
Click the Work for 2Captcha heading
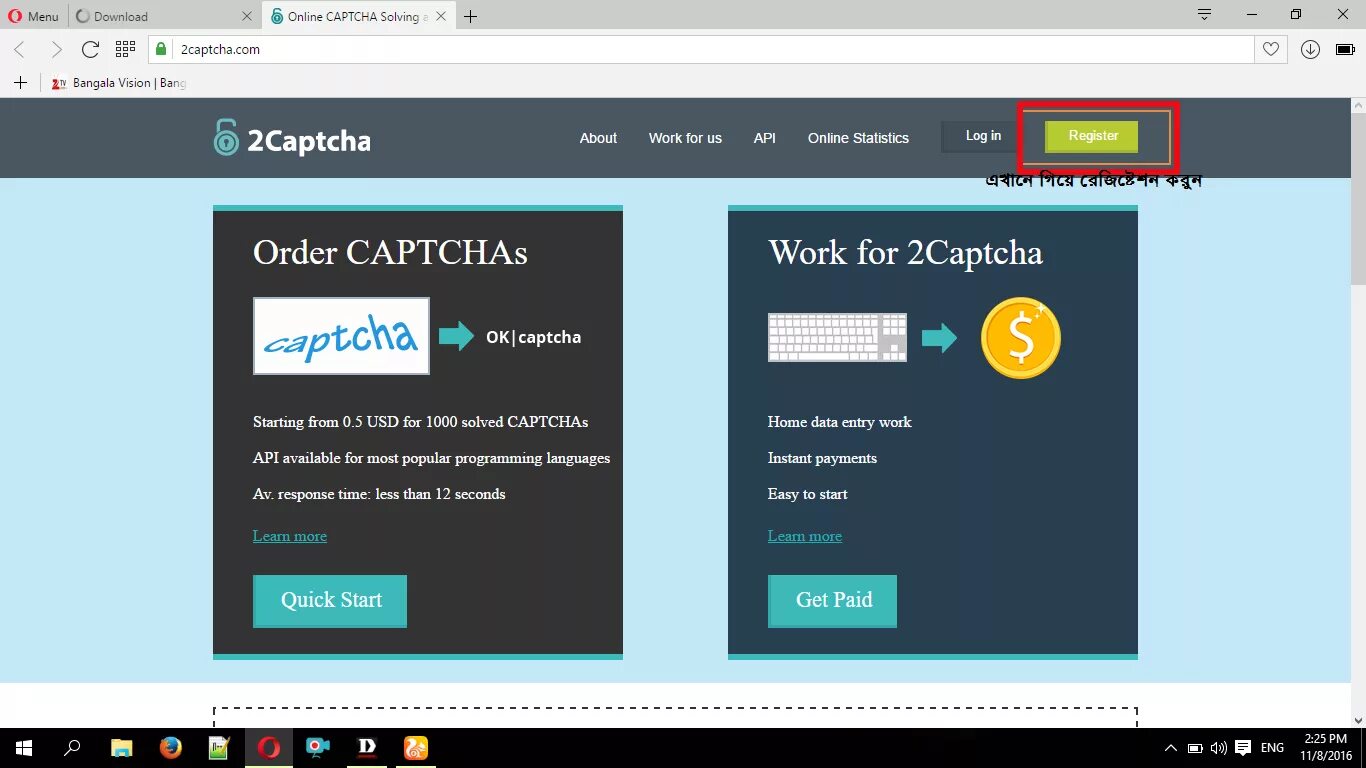tap(905, 253)
